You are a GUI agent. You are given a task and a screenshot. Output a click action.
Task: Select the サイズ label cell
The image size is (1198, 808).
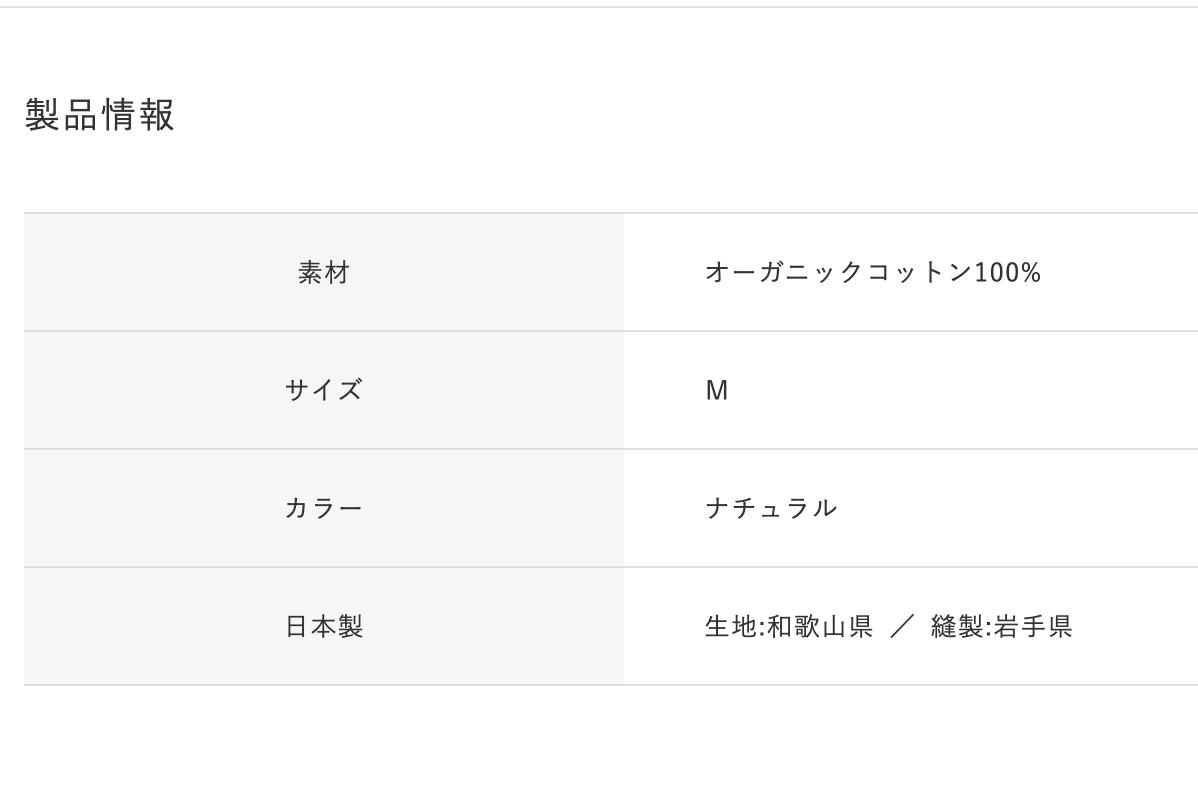tap(323, 390)
